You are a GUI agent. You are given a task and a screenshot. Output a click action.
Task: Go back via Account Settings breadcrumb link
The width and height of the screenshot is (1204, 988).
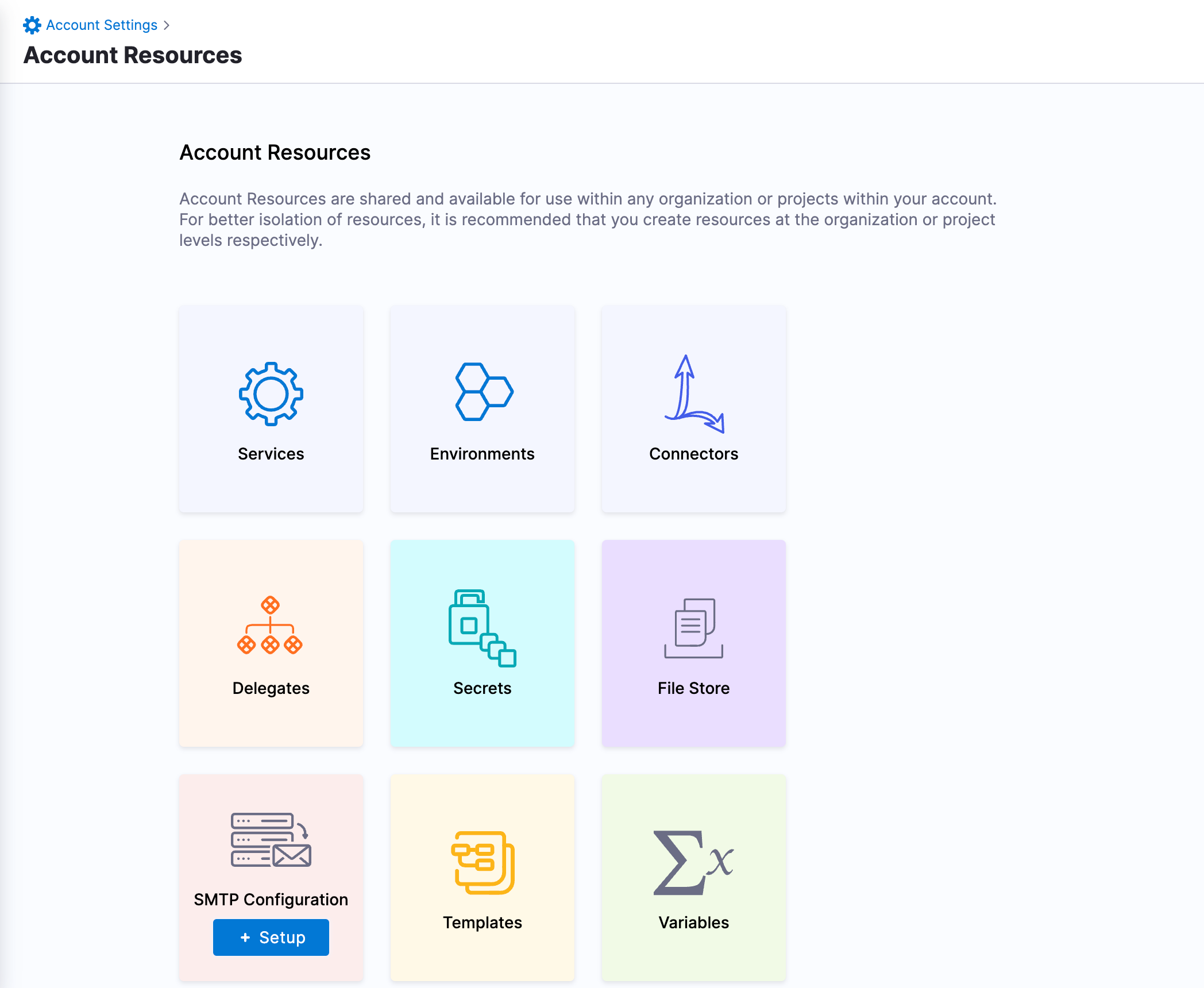tap(102, 25)
